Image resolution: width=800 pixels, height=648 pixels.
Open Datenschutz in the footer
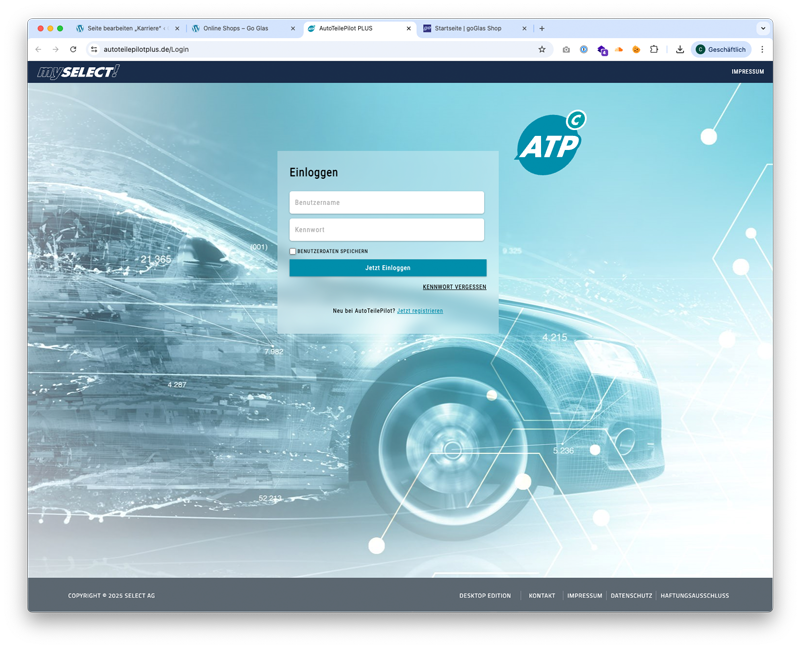coord(631,596)
